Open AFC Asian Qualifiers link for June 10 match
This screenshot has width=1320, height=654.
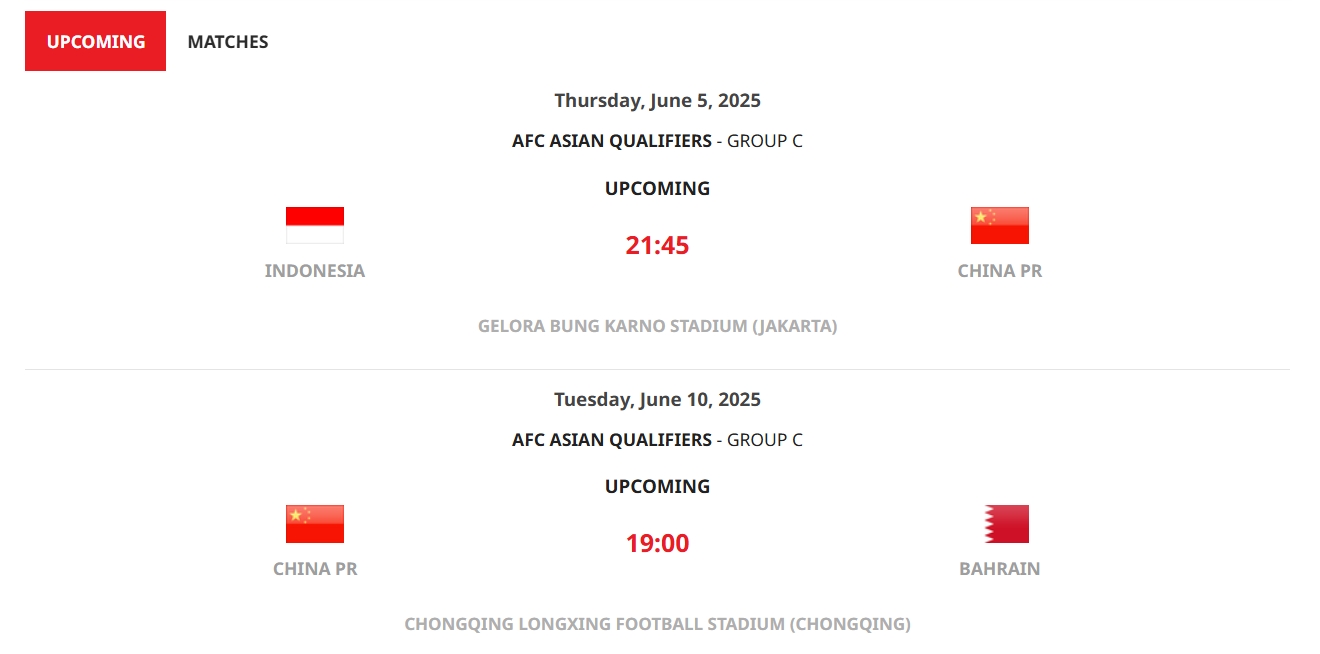(611, 440)
